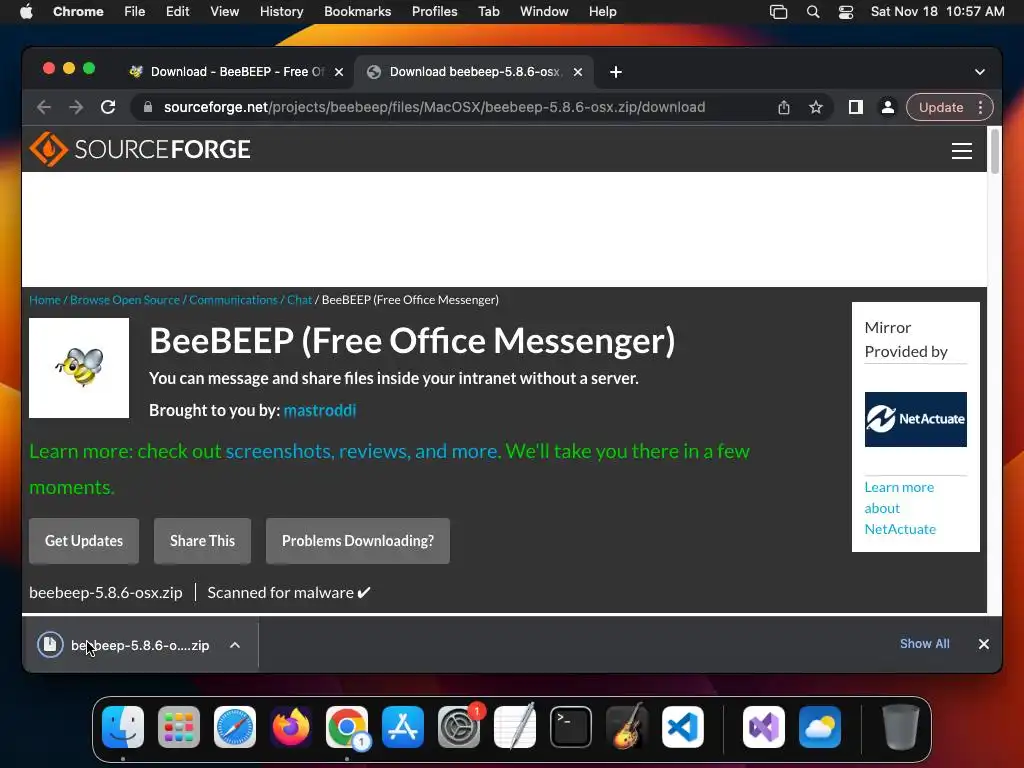Viewport: 1024px width, 768px height.
Task: Open the Browse Open Source breadcrumb
Action: pyautogui.click(x=125, y=300)
